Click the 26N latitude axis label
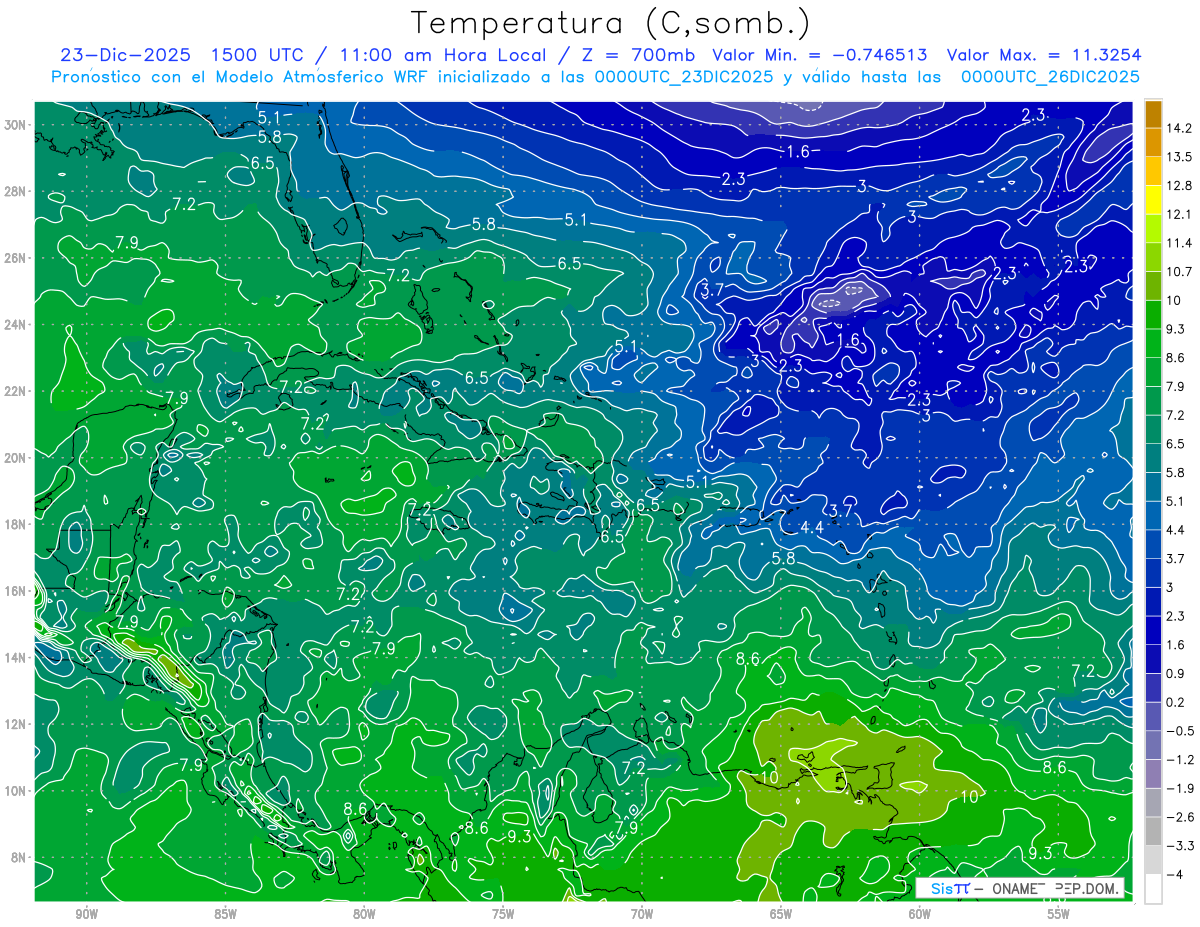 16,257
